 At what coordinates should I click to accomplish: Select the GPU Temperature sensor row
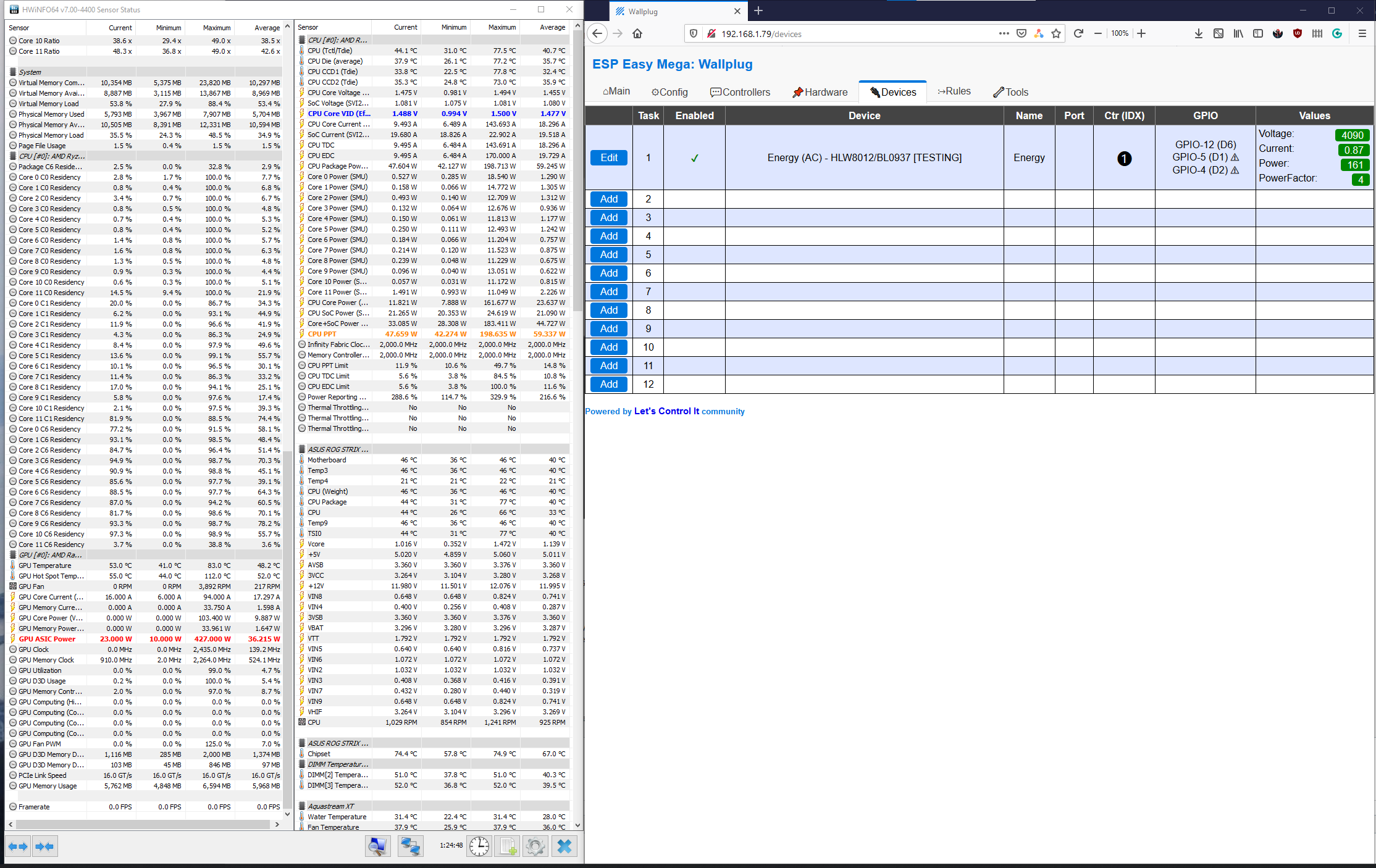145,565
